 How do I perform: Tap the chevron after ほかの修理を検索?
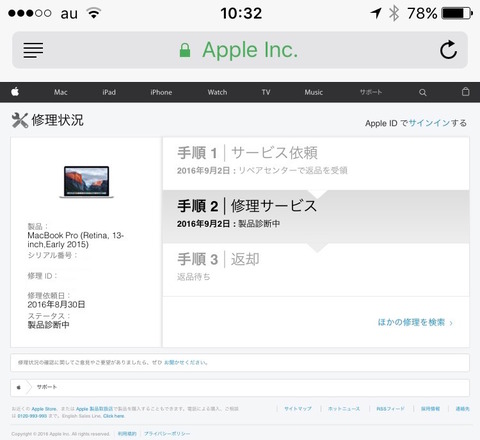451,323
